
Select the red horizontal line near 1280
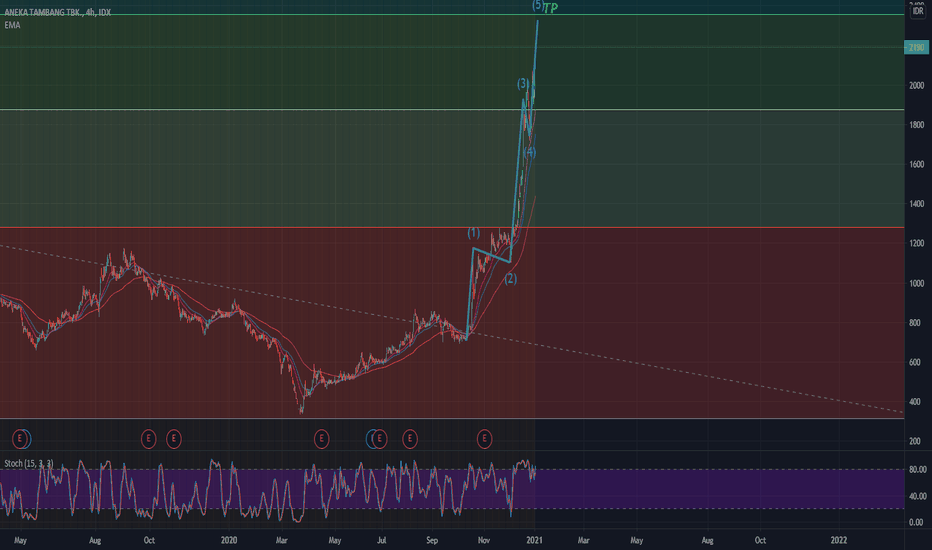point(452,227)
